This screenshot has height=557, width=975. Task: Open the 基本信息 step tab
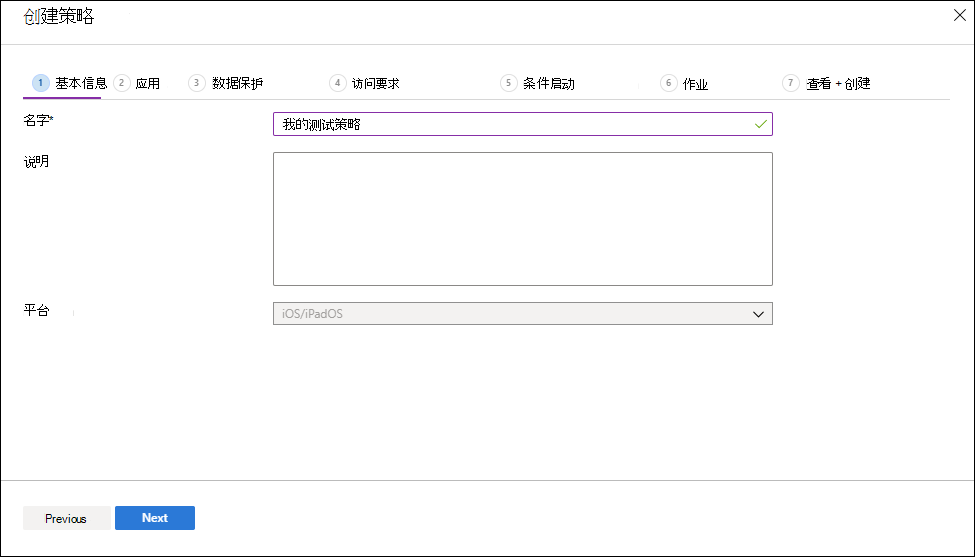pos(70,83)
